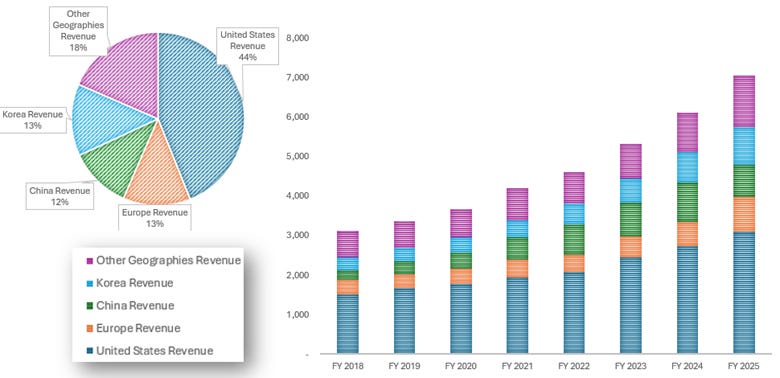Select the FY 2020 United States bar segment

[461, 319]
